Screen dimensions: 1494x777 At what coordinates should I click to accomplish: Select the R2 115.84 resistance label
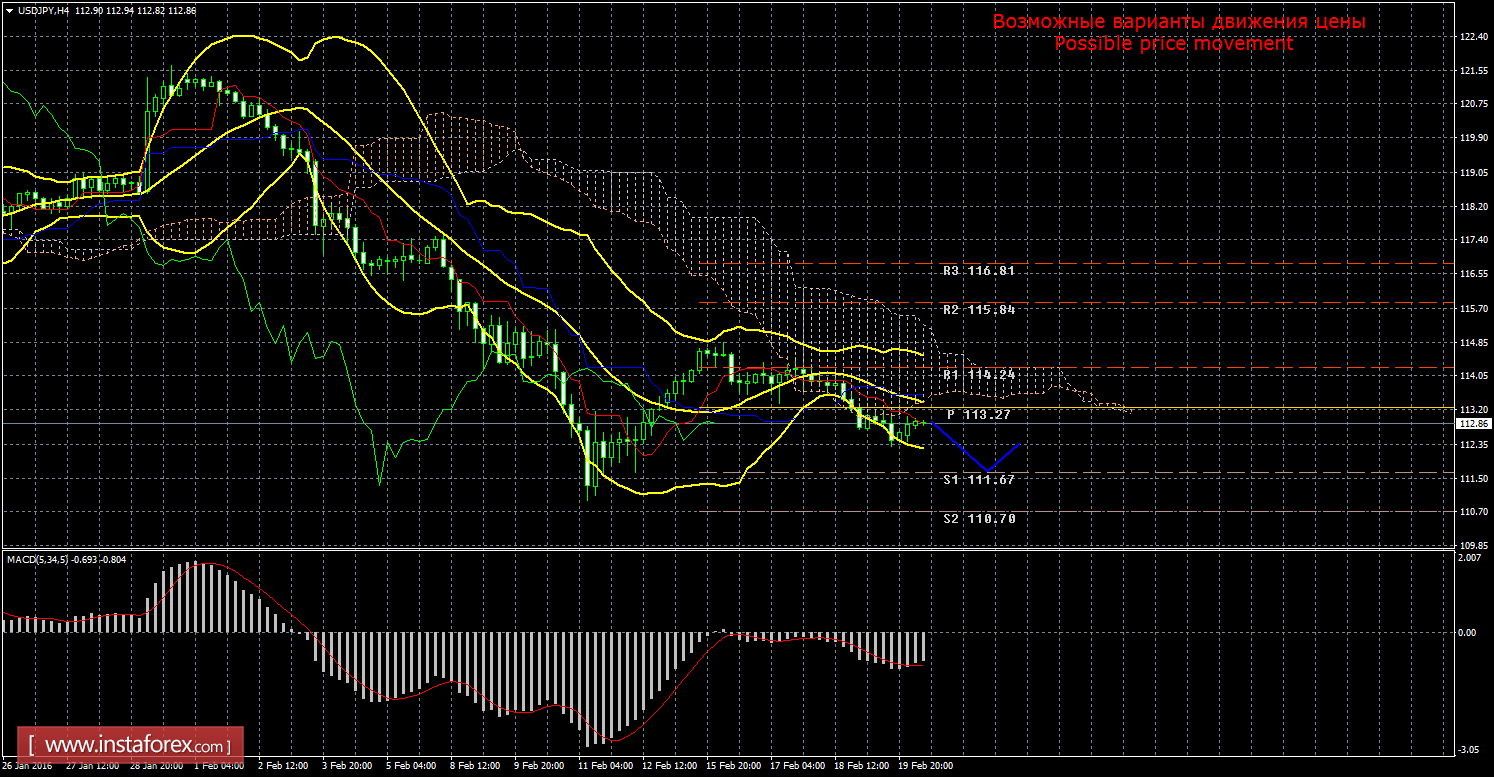point(979,310)
